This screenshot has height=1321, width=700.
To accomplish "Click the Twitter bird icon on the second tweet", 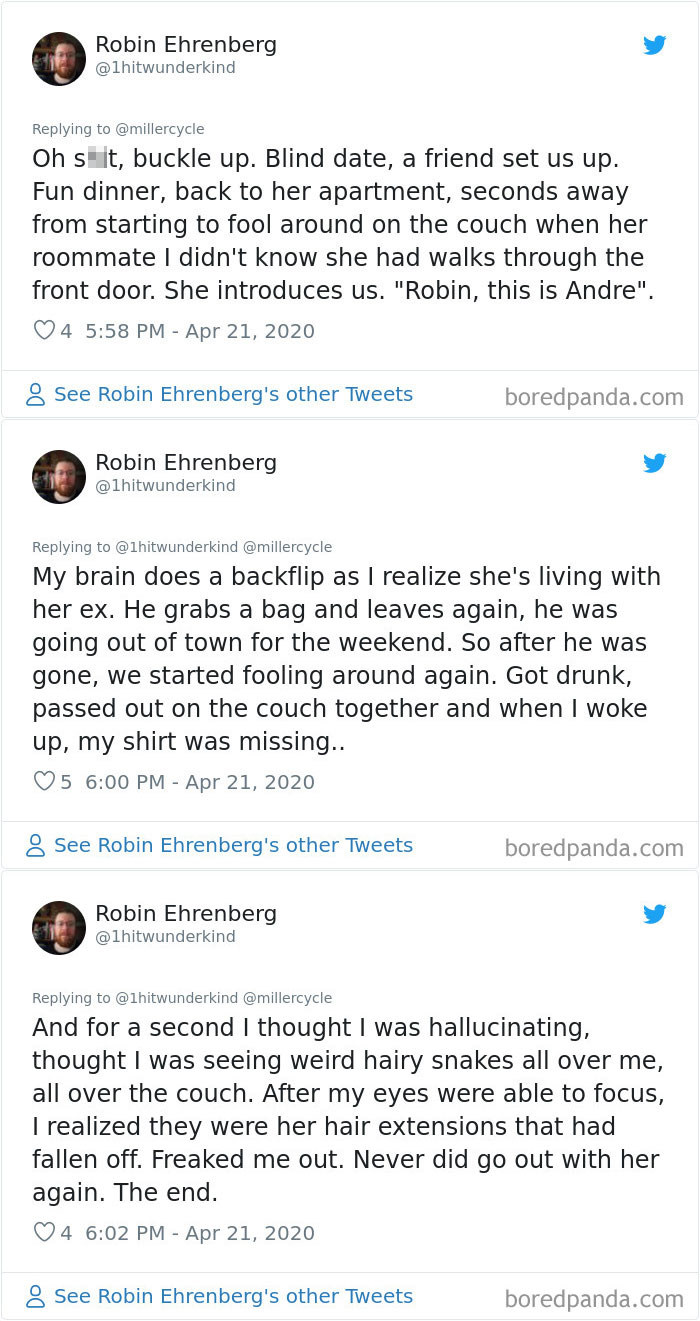I will 655,463.
